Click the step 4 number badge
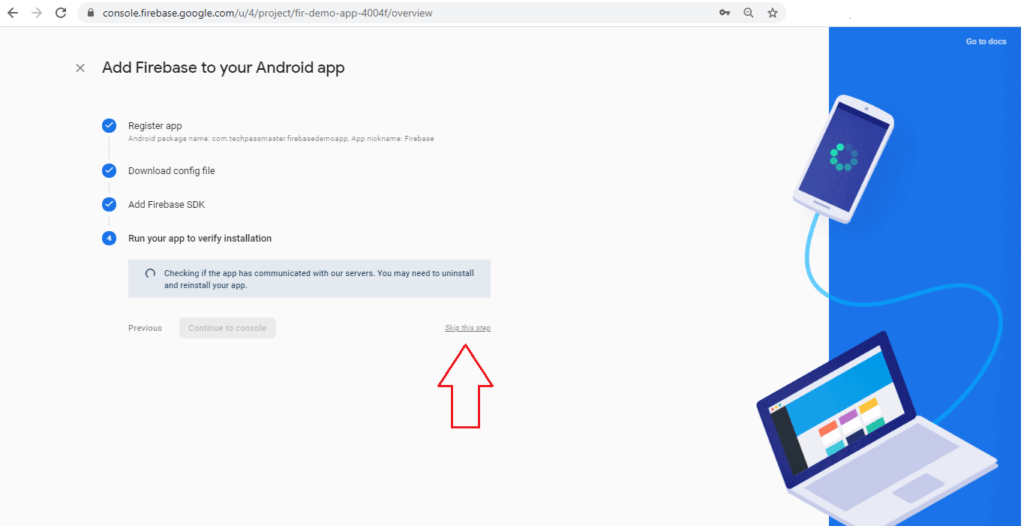This screenshot has height=526, width=1024. point(109,238)
